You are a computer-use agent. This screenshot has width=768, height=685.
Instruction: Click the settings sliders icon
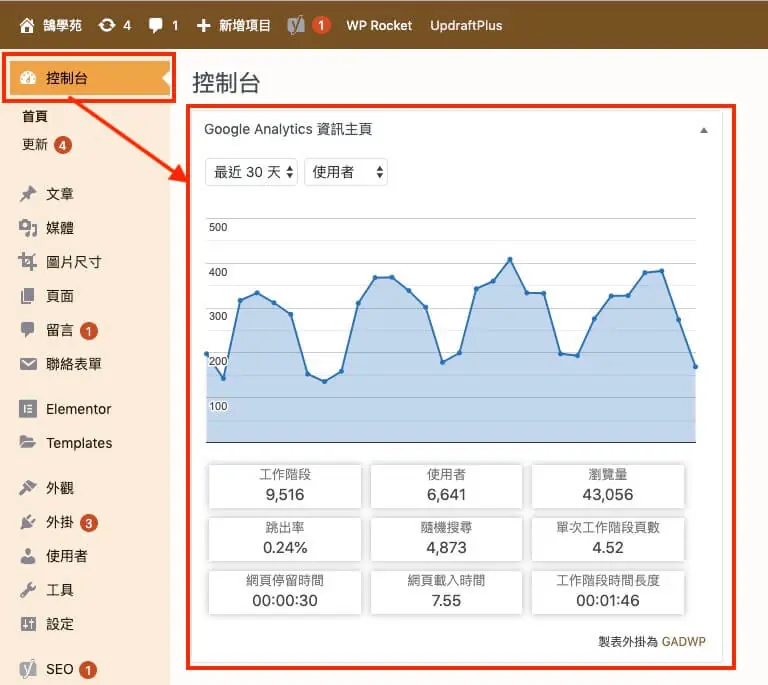tap(28, 624)
